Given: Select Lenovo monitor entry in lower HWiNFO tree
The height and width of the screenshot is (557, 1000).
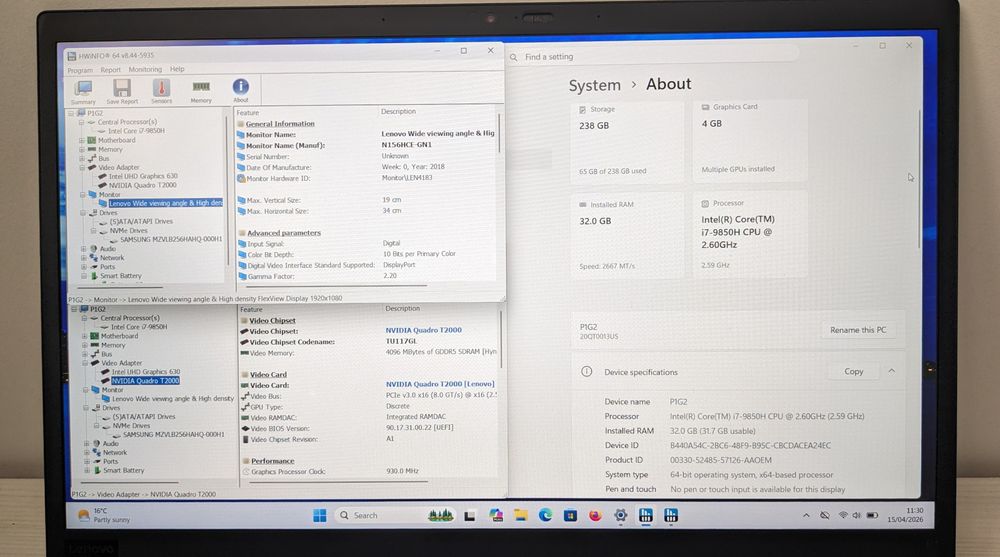Looking at the screenshot, I should pyautogui.click(x=173, y=399).
